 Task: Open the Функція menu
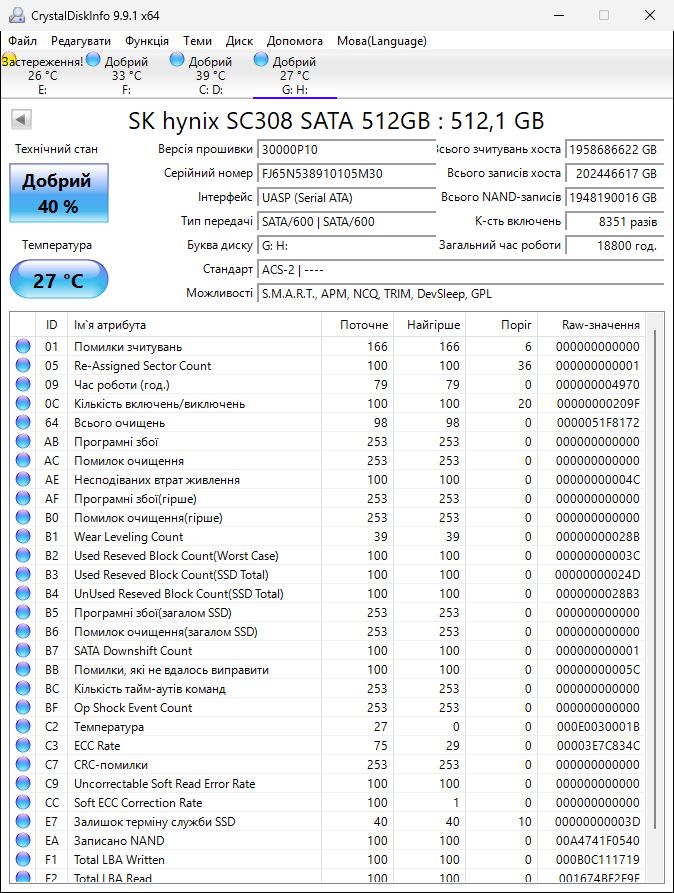click(x=147, y=41)
